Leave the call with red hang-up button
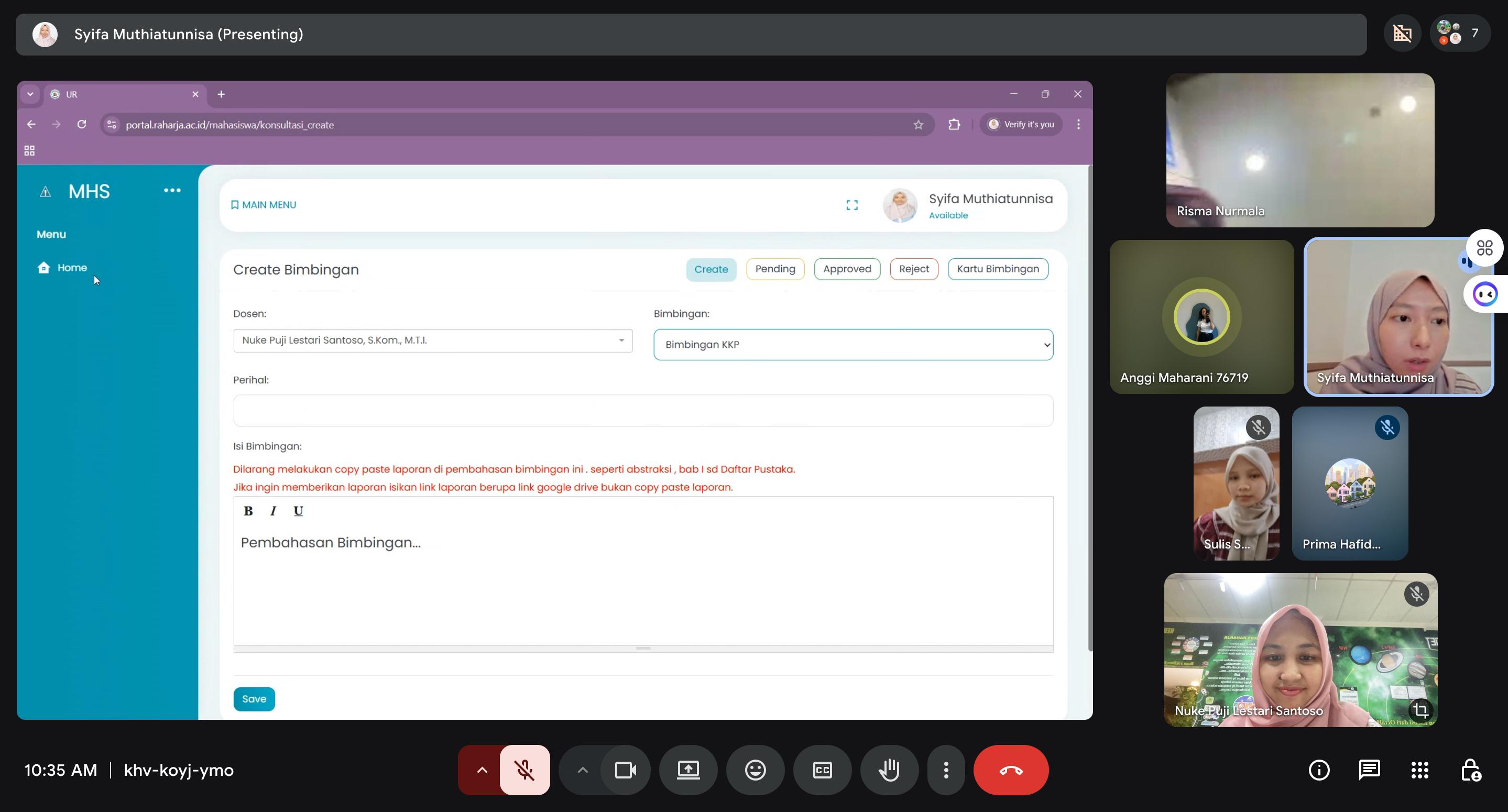Screen dimensions: 1508x812 click(1011, 770)
